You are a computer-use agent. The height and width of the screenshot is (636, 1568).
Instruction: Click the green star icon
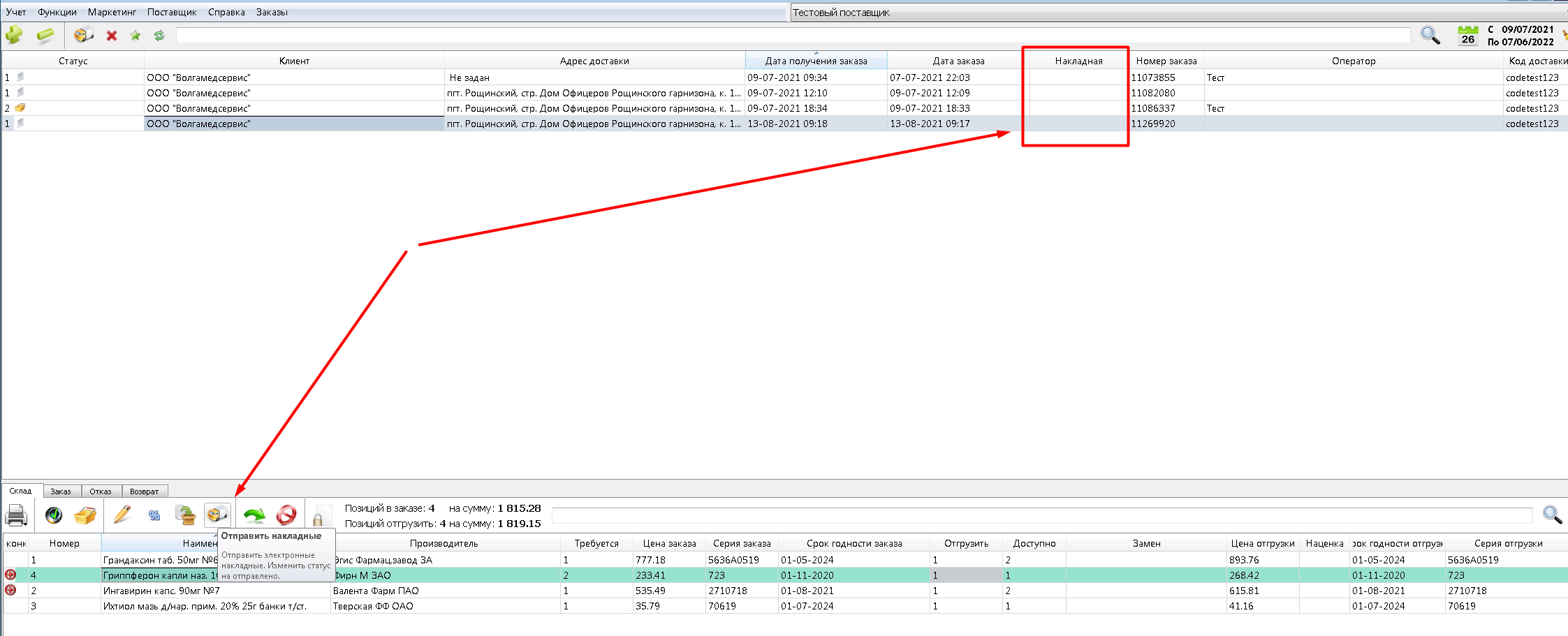135,36
